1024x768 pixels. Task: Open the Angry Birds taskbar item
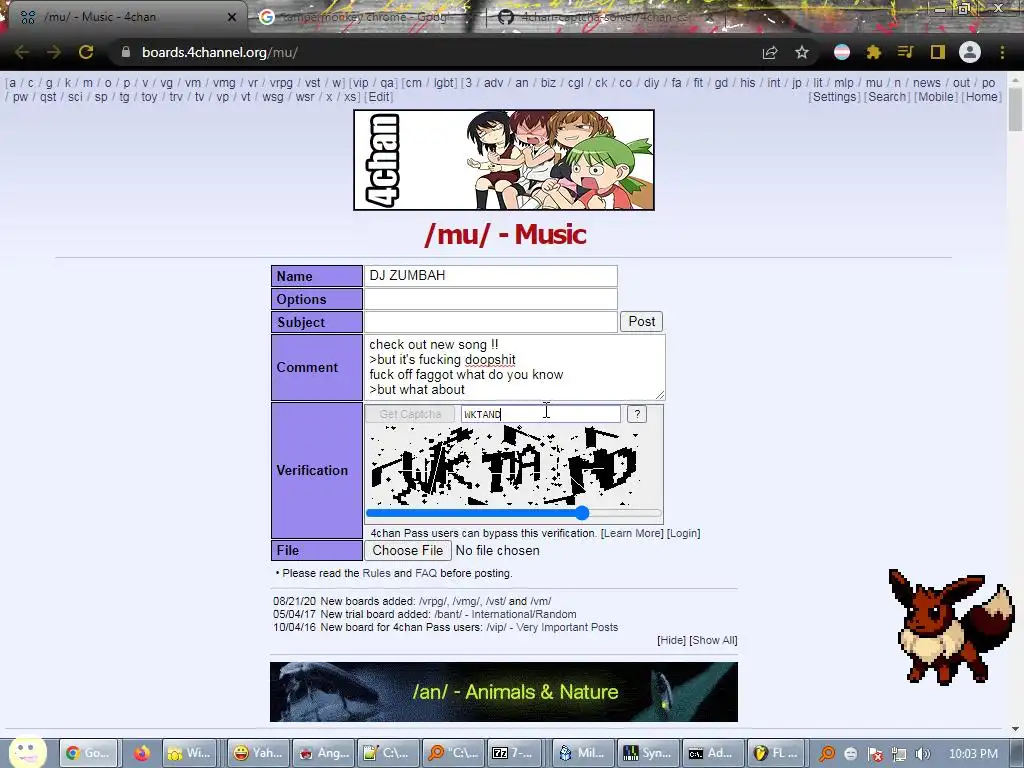tap(323, 753)
